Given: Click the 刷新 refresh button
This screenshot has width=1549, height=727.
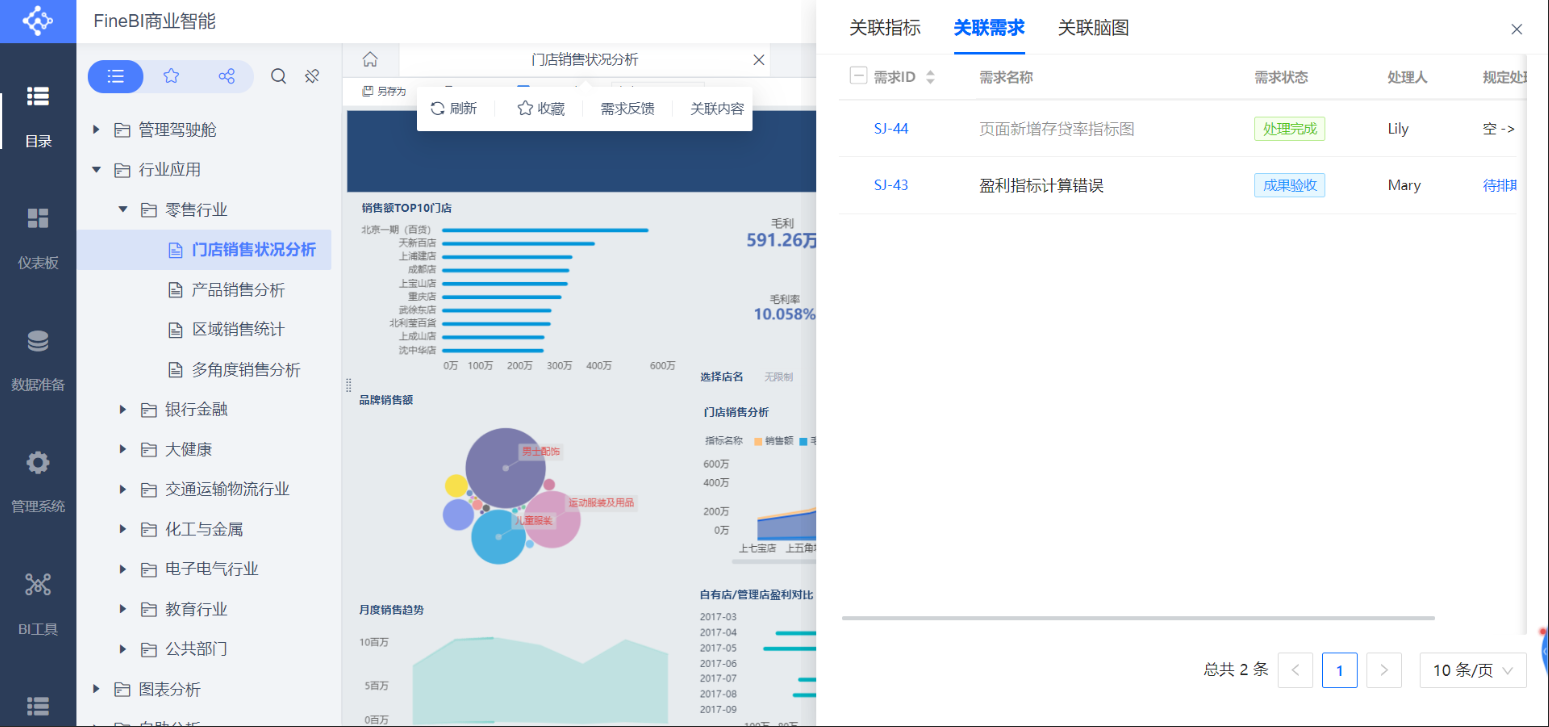Looking at the screenshot, I should point(454,109).
